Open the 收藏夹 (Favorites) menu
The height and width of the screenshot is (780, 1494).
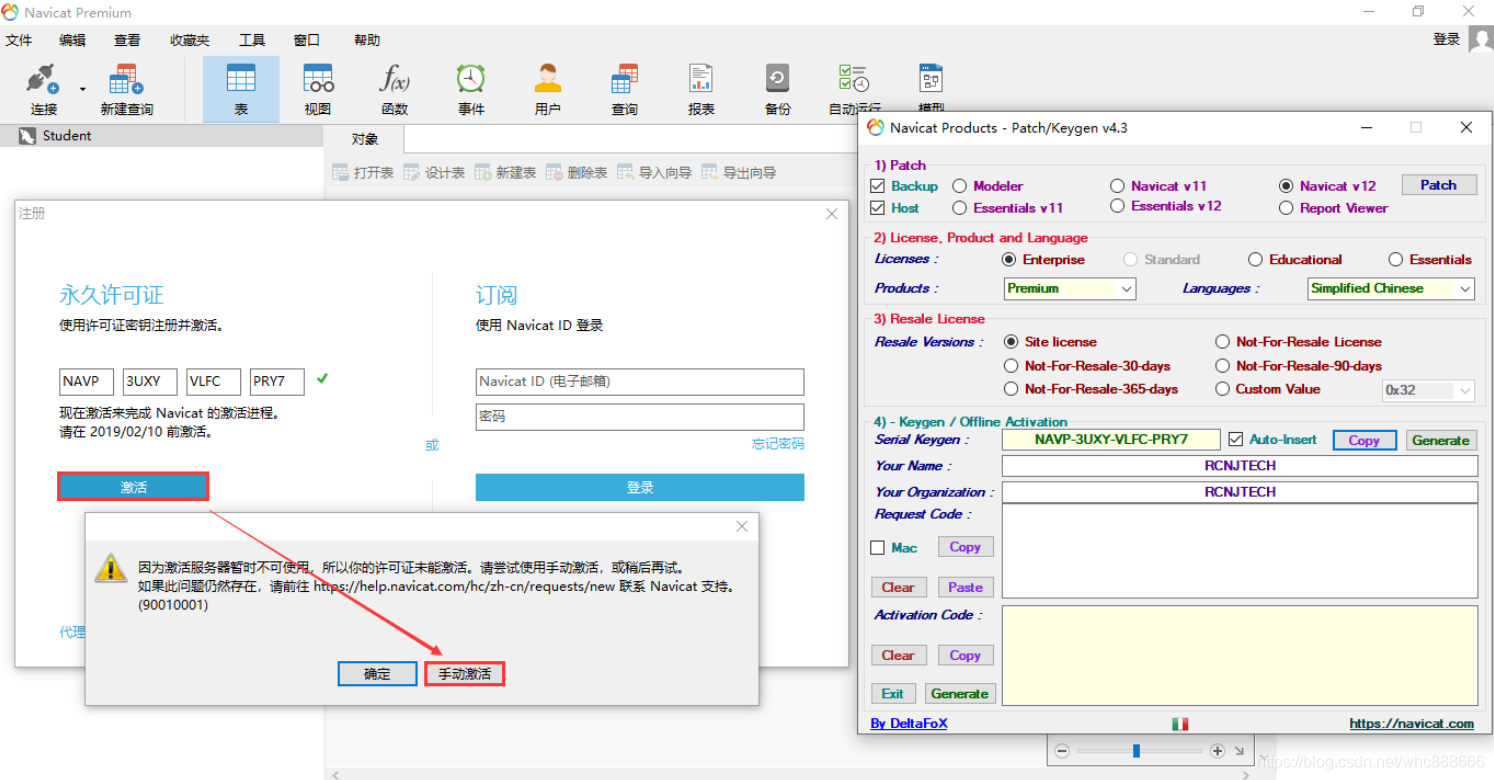point(189,40)
